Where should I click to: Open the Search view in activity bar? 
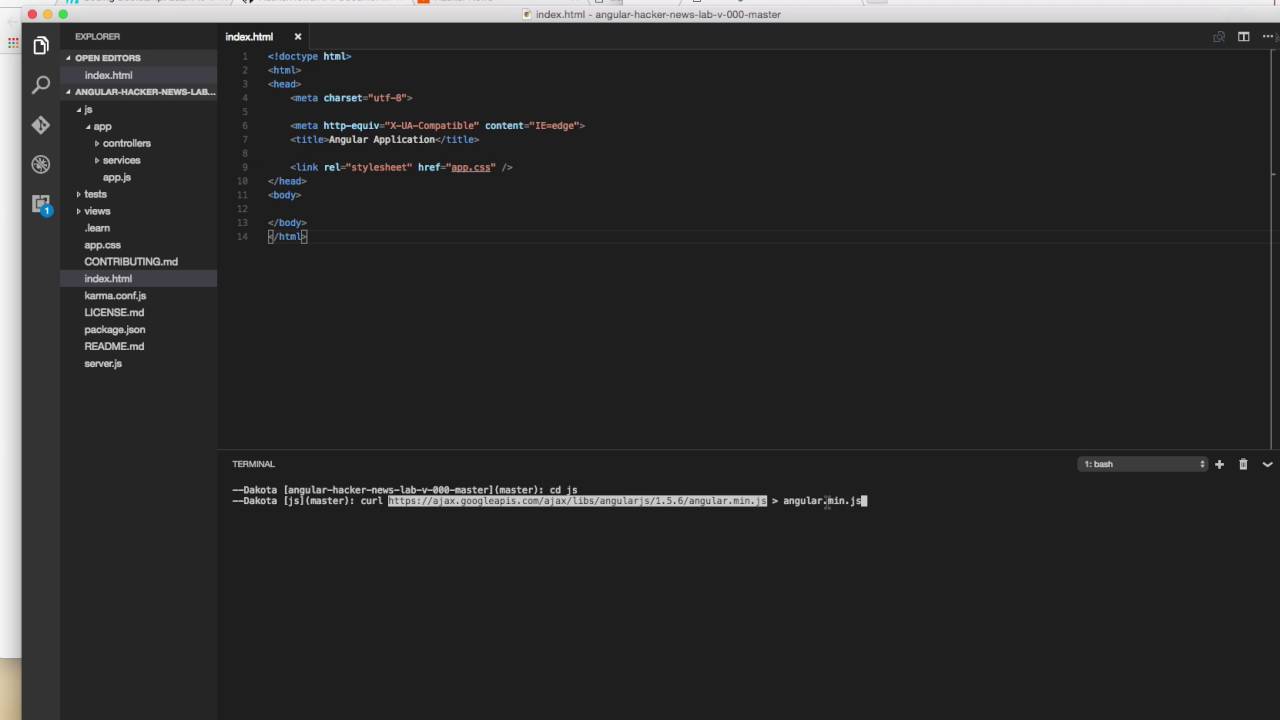click(41, 86)
